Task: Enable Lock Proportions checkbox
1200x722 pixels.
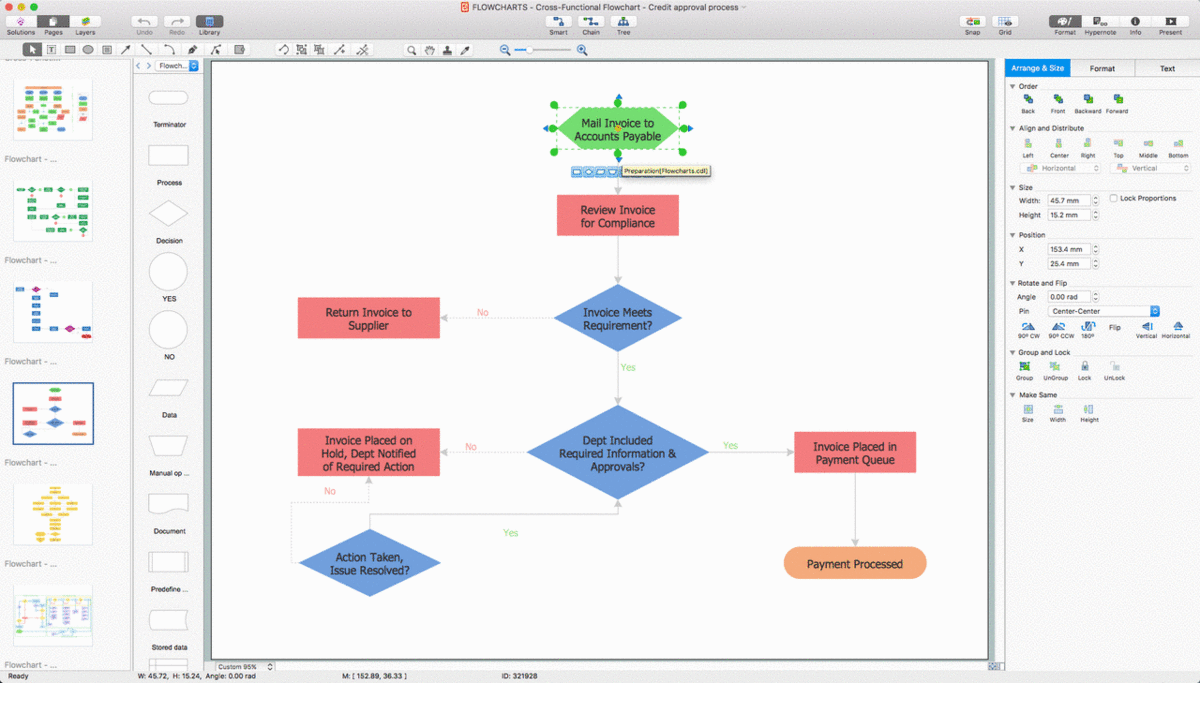Action: 1114,199
